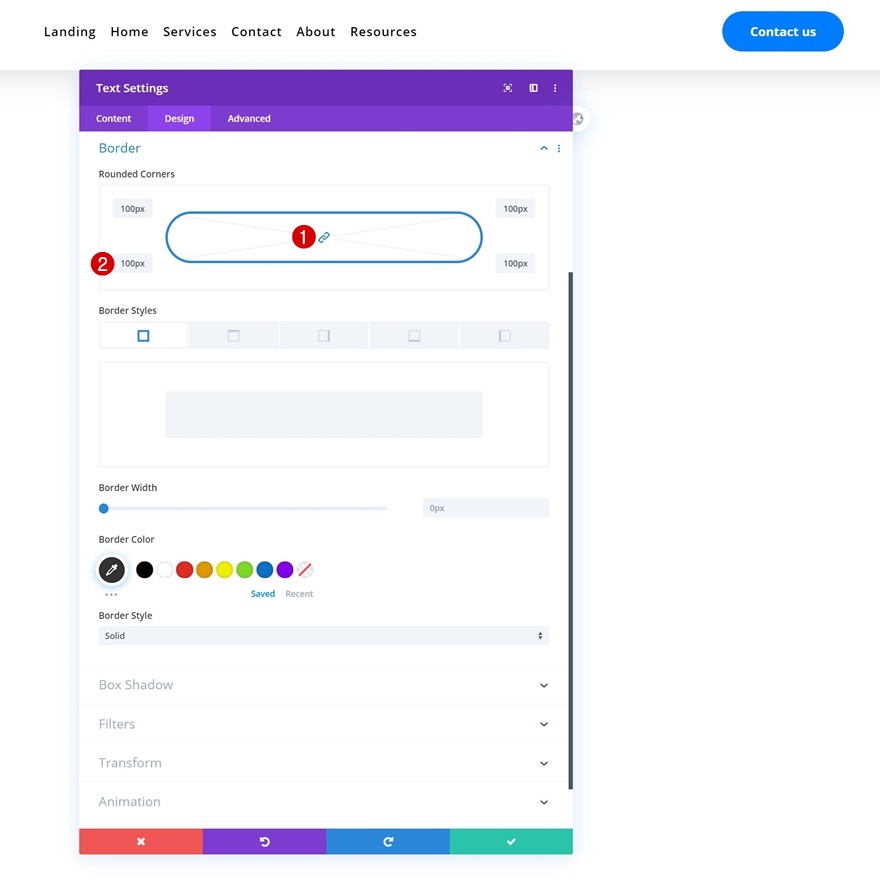
Task: Toggle the split view columns icon
Action: [533, 88]
